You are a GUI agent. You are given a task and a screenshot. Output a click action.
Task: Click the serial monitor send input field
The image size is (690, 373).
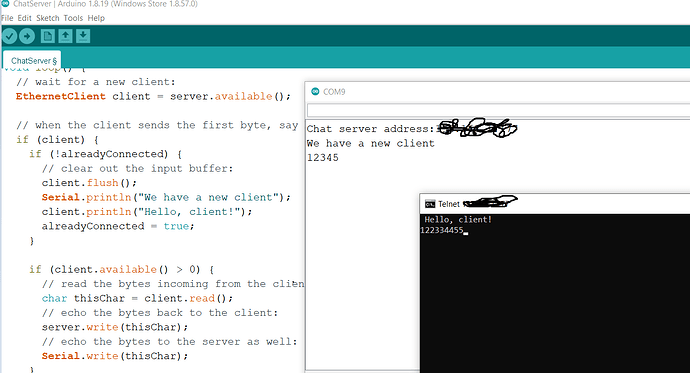498,110
